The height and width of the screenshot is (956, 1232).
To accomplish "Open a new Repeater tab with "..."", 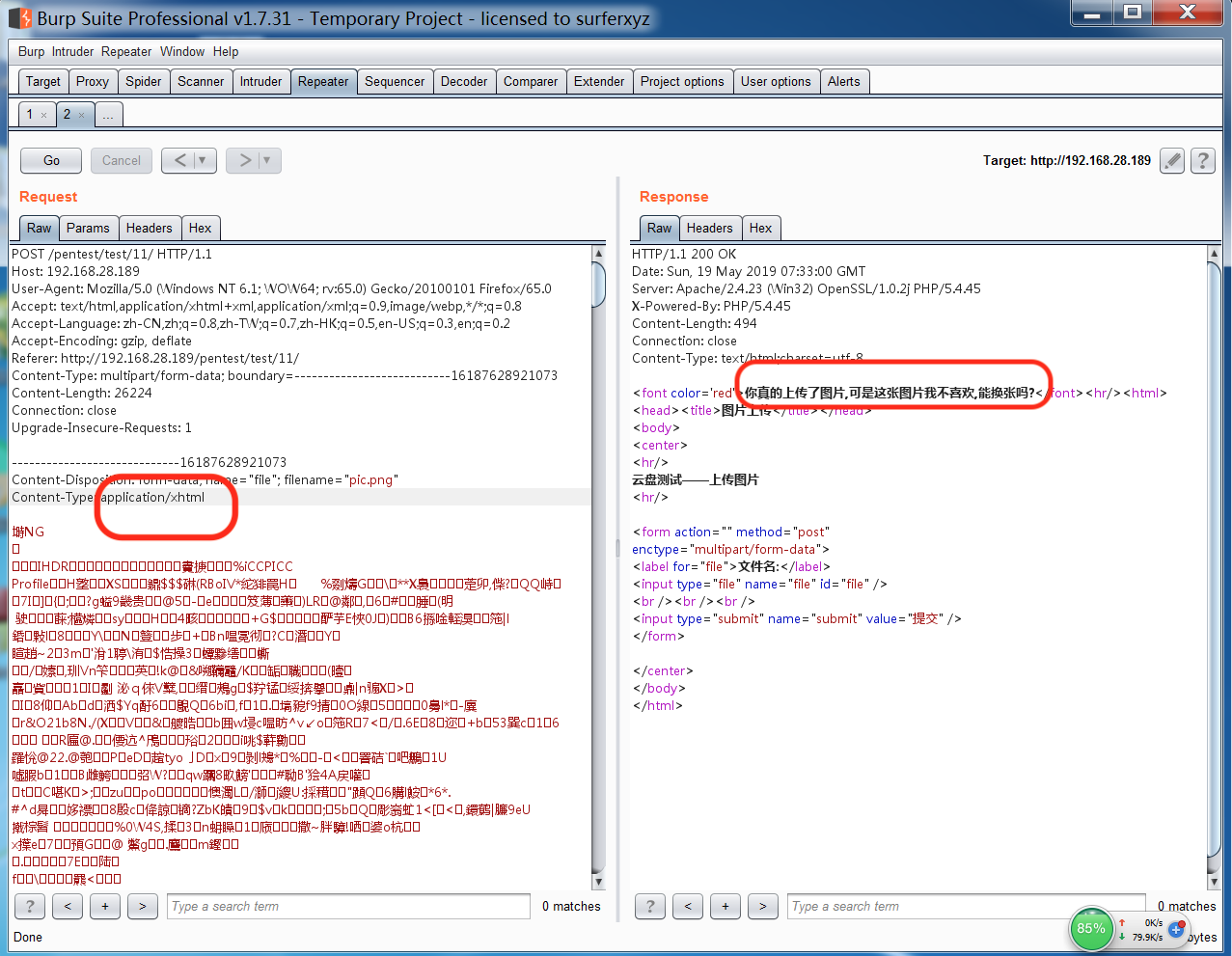I will click(108, 115).
